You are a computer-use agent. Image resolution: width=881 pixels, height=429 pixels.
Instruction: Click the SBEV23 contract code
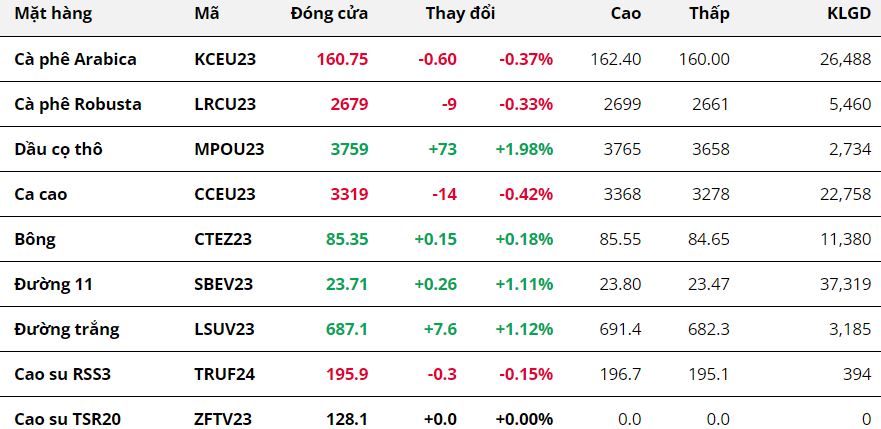(224, 284)
